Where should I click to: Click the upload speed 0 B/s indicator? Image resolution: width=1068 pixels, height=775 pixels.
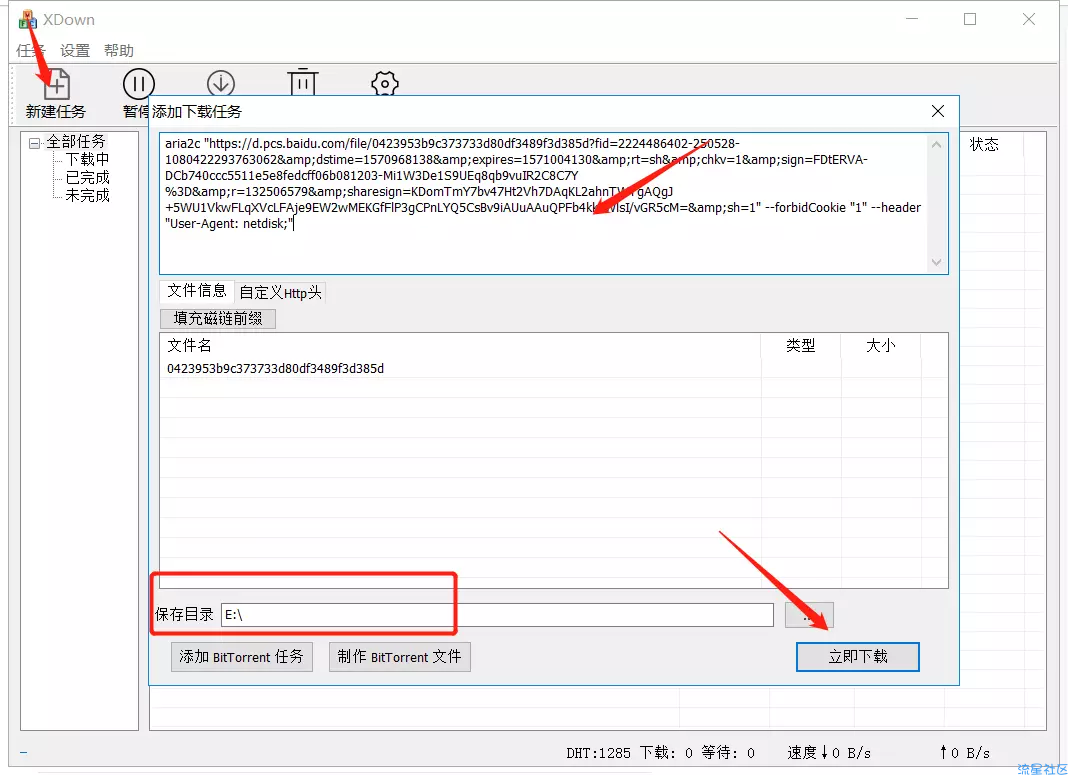click(964, 753)
